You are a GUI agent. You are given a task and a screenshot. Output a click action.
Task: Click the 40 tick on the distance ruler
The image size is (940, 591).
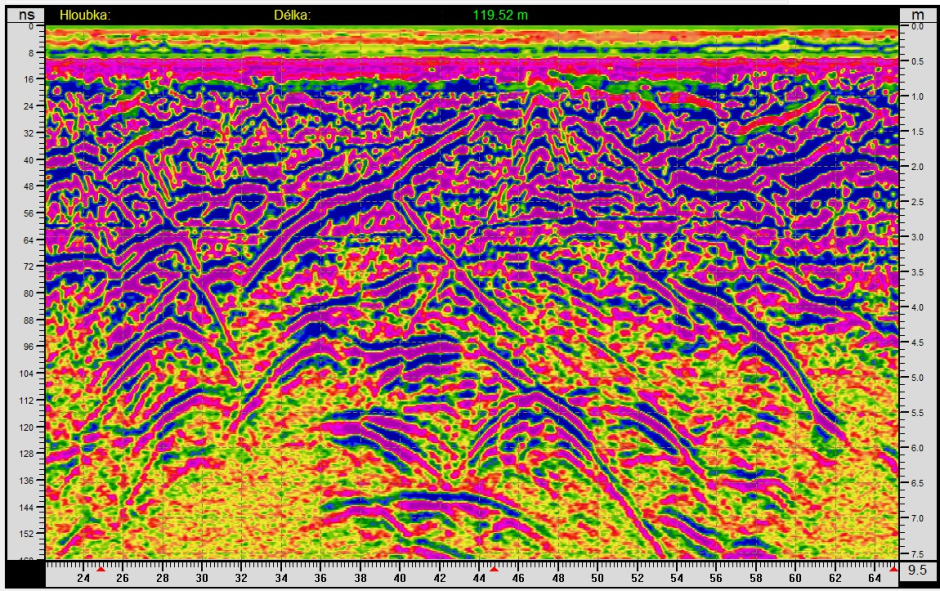coord(399,578)
